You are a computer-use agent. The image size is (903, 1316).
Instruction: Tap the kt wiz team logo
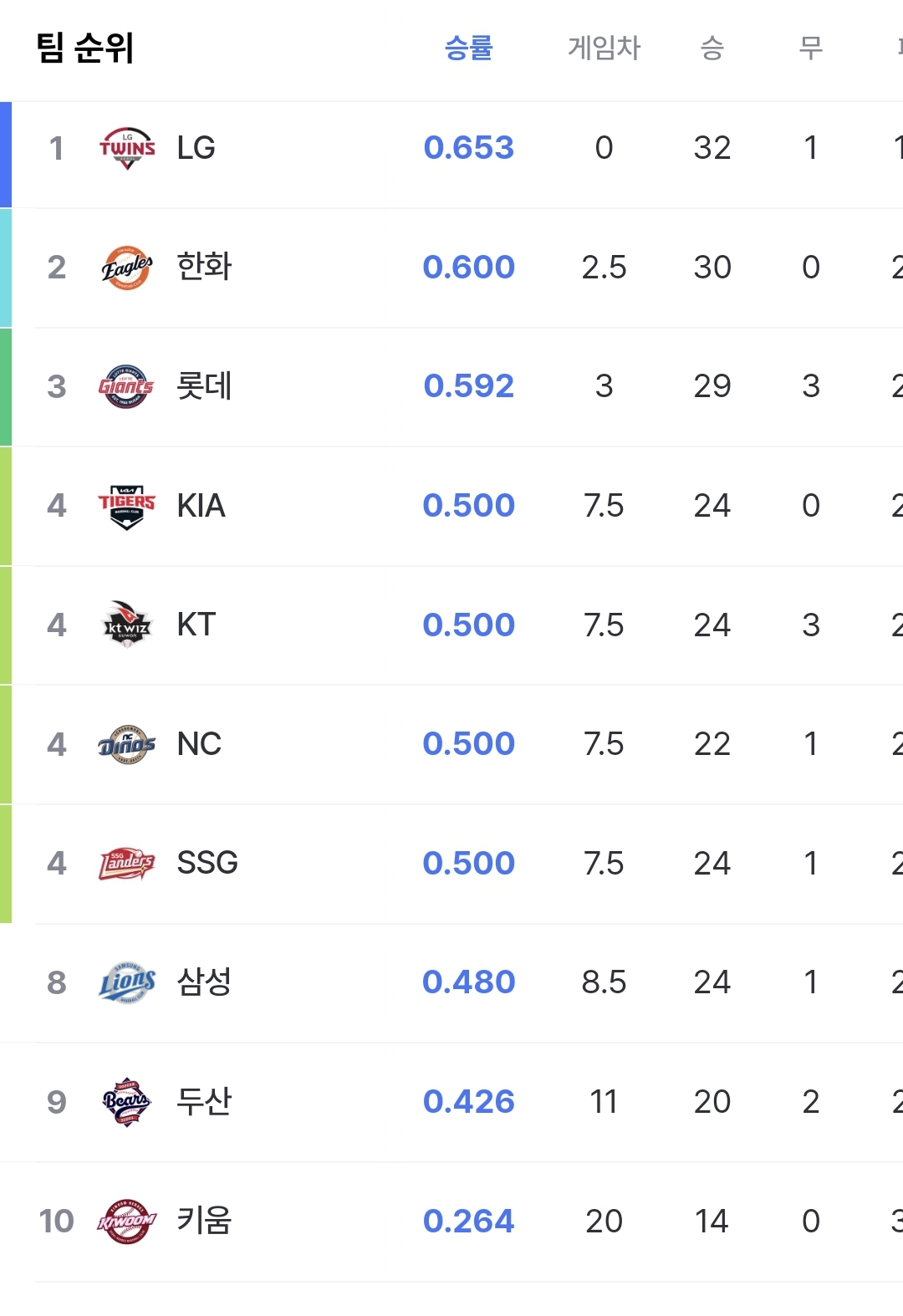(127, 625)
